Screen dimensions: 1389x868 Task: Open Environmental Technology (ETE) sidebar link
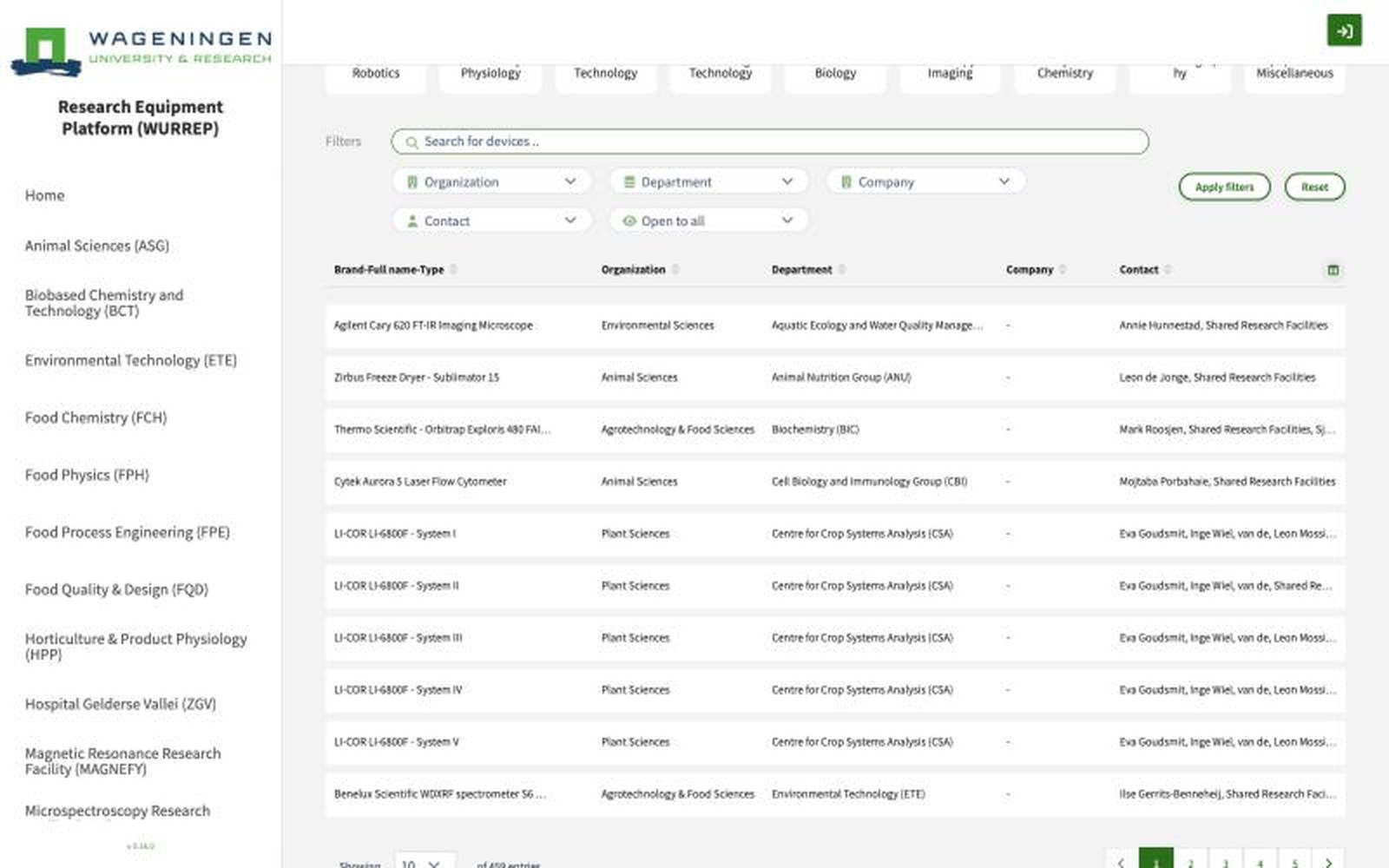point(131,360)
